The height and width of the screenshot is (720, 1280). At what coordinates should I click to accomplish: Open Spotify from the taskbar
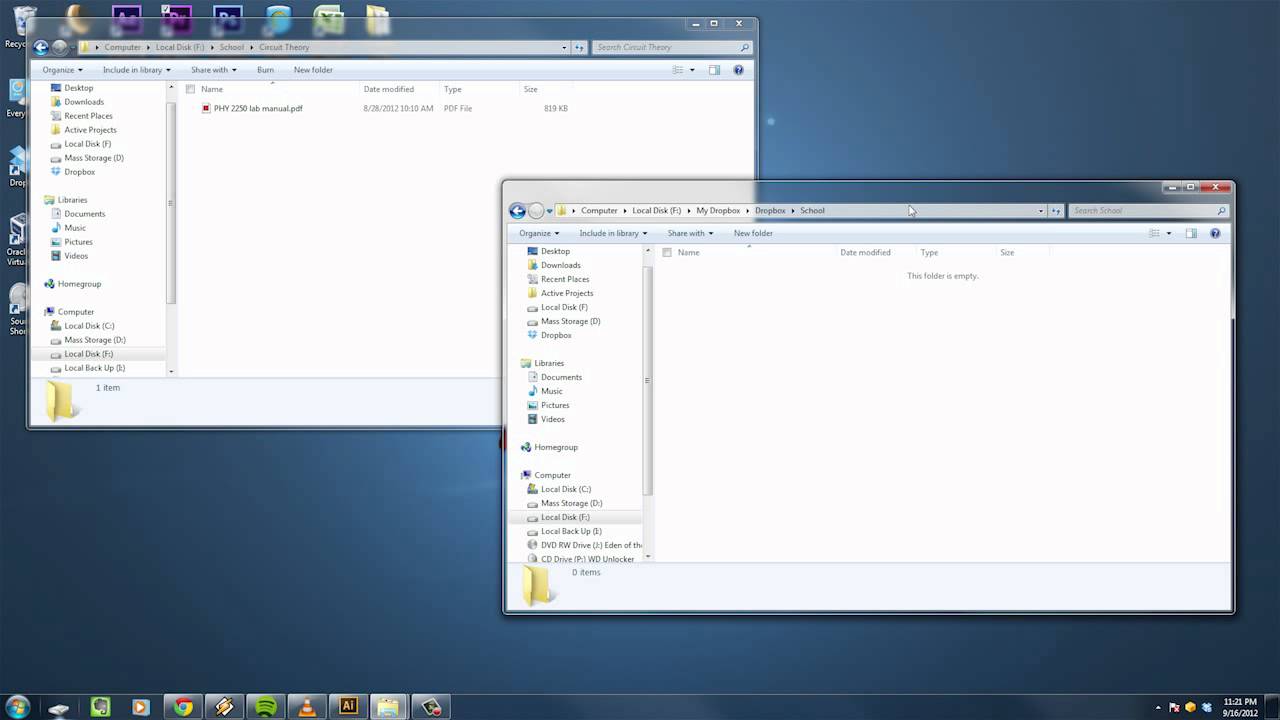point(266,707)
